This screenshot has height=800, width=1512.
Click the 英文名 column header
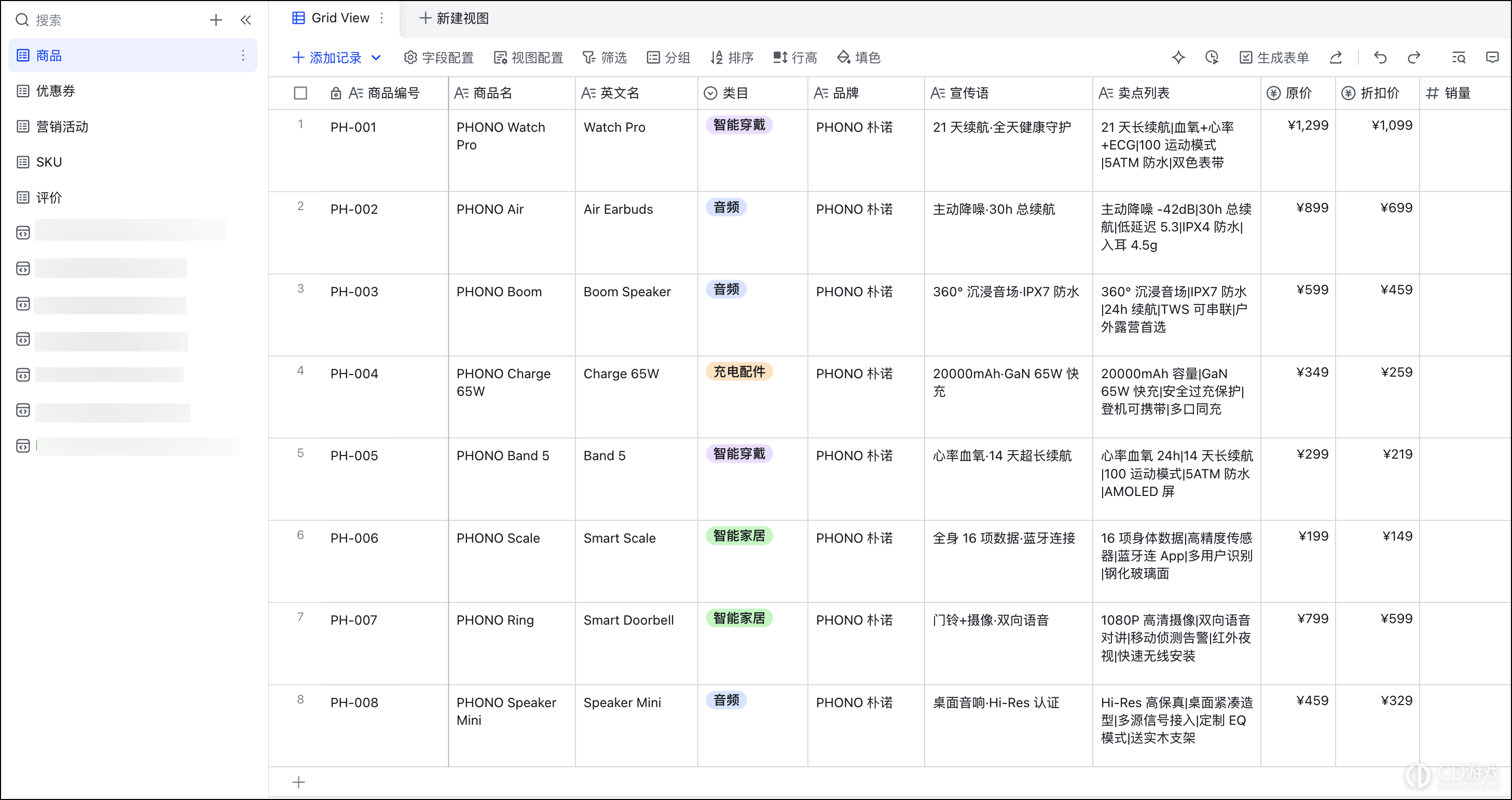pos(637,93)
